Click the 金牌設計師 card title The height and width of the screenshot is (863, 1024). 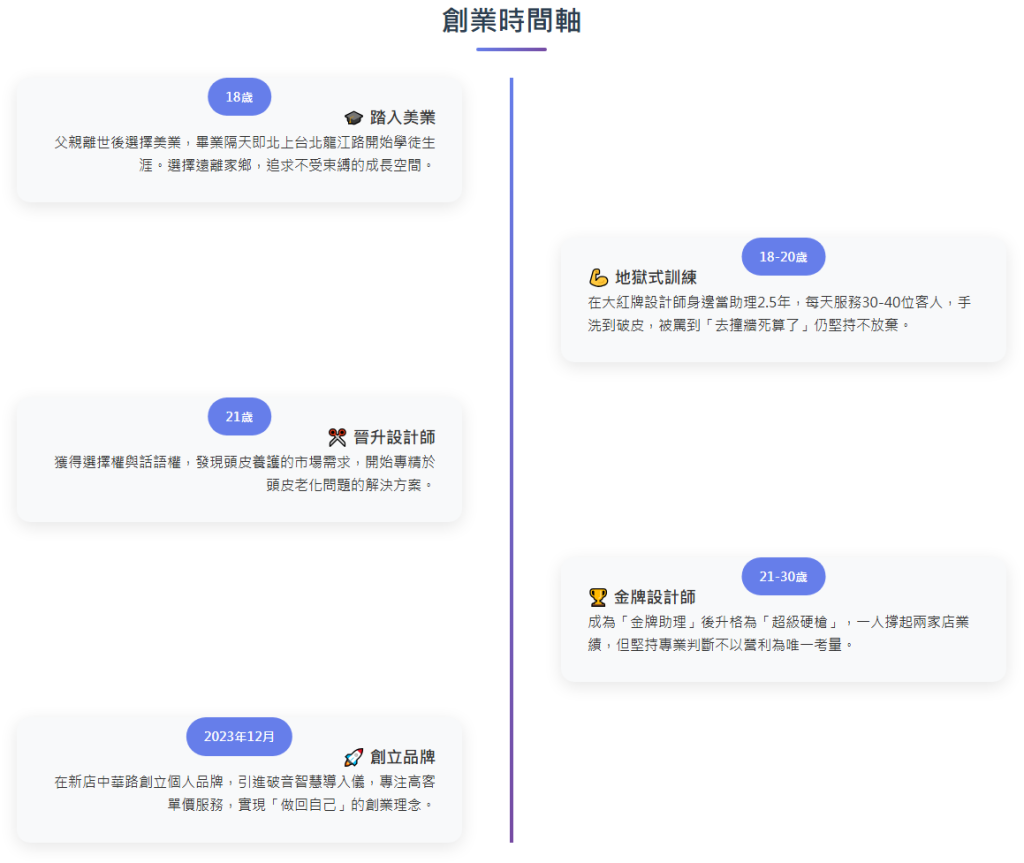click(x=655, y=597)
